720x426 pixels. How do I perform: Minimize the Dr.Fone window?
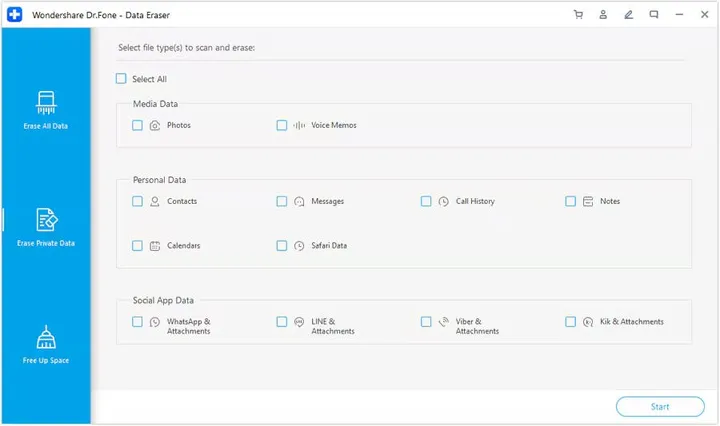pos(679,15)
